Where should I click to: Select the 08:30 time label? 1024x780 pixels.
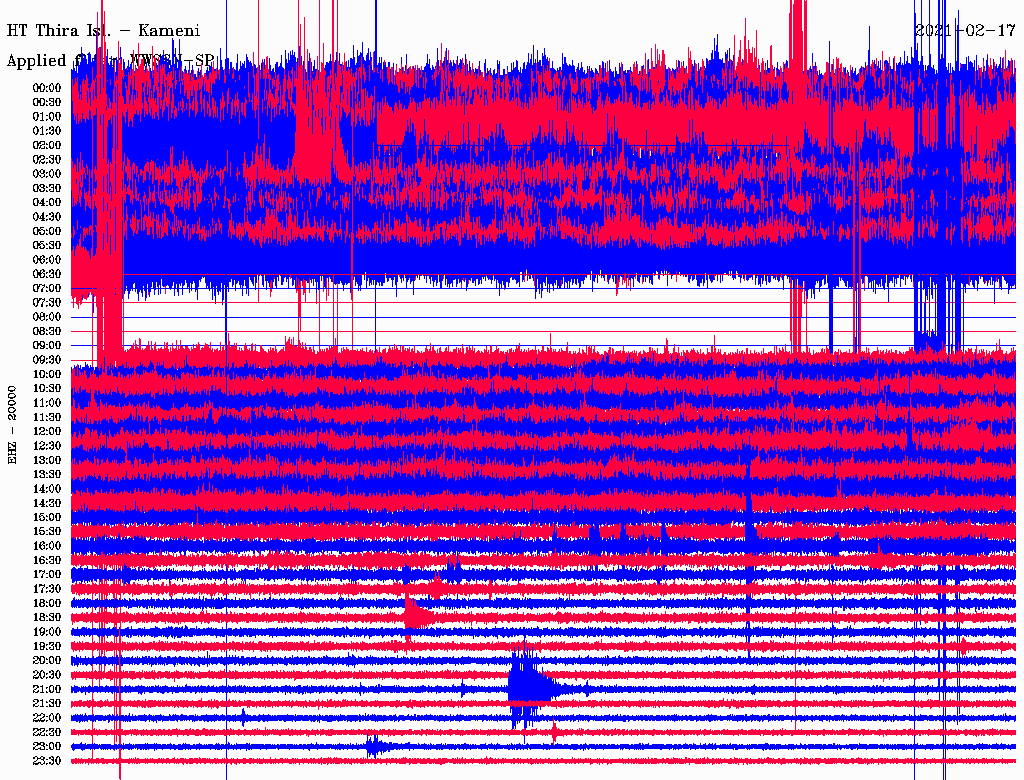point(47,332)
